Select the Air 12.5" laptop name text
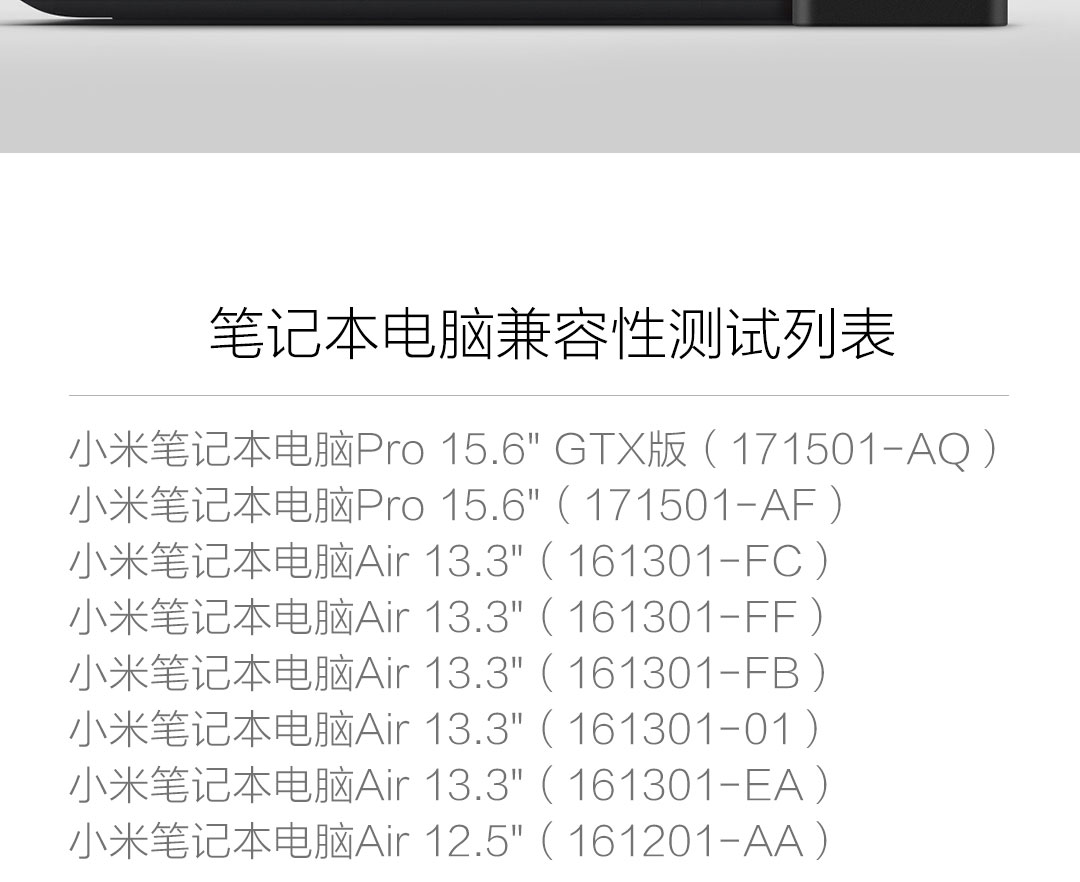Screen dimensions: 1080x882 (296, 841)
